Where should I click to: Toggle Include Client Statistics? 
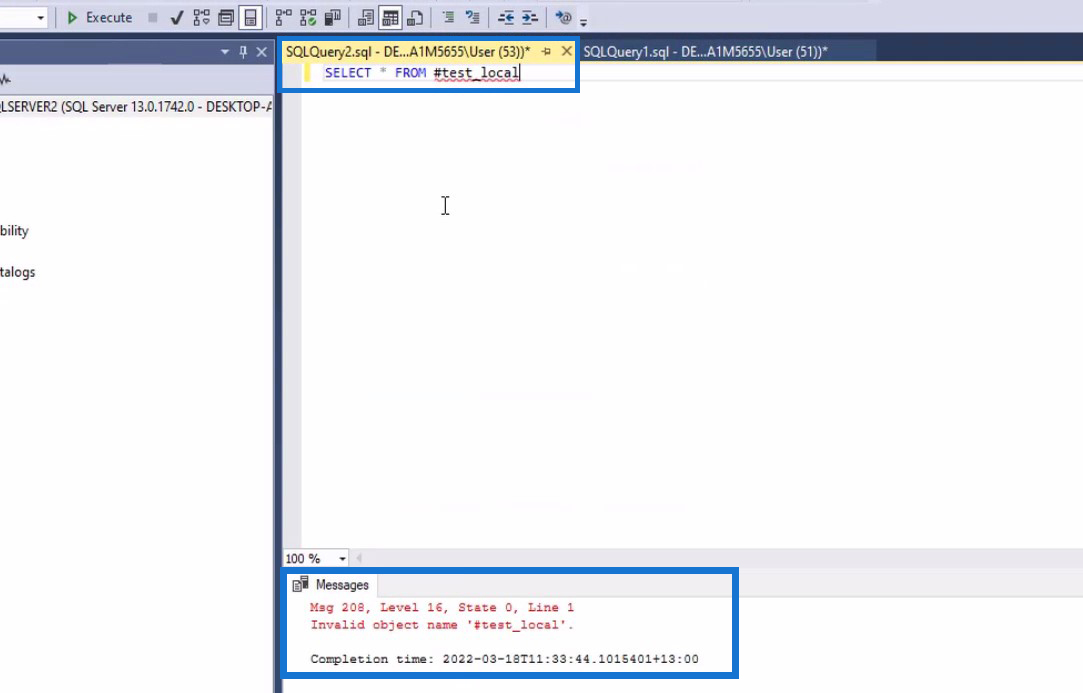point(333,17)
